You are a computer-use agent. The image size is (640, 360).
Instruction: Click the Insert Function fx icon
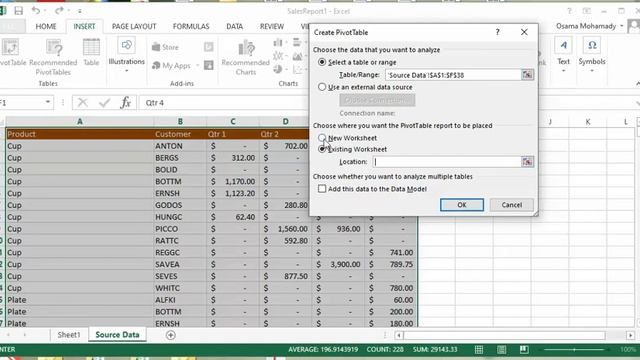click(x=125, y=102)
